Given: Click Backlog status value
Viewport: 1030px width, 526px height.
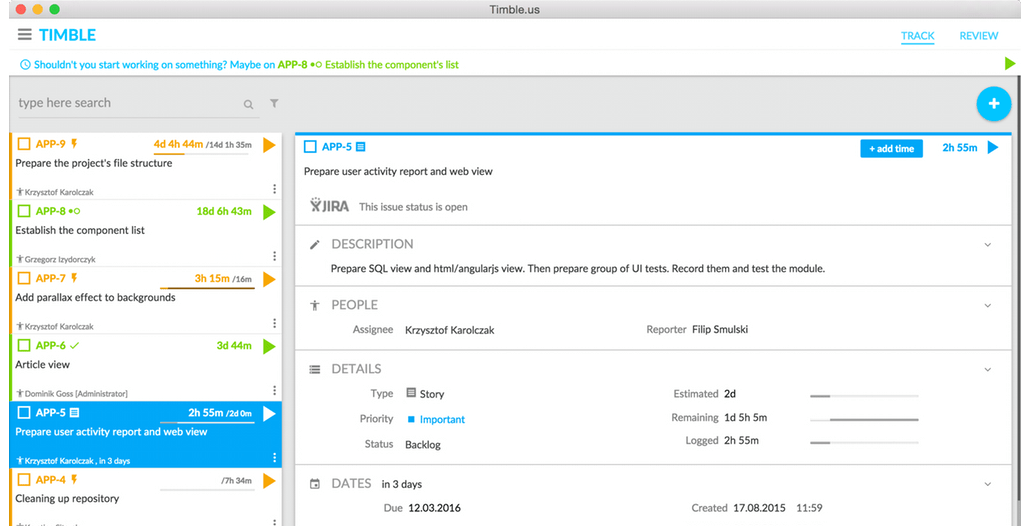Looking at the screenshot, I should (423, 445).
